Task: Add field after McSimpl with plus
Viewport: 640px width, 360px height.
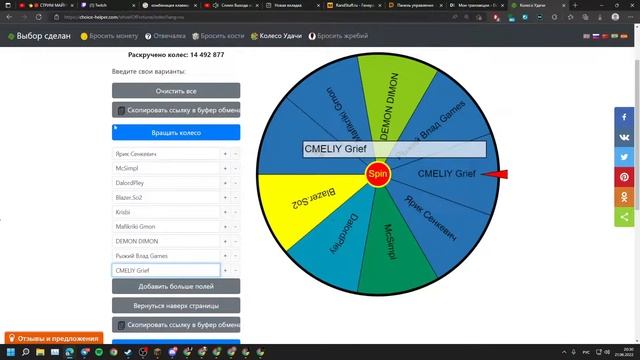Action: point(225,168)
